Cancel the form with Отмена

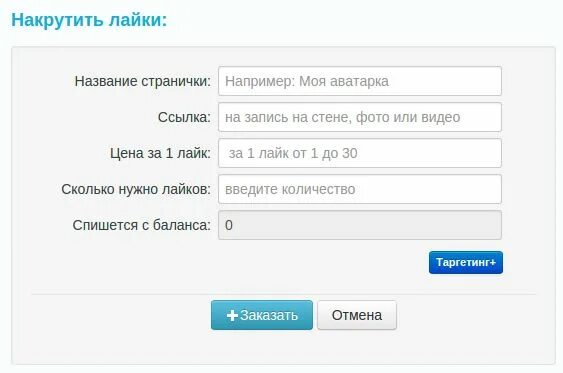(x=357, y=315)
